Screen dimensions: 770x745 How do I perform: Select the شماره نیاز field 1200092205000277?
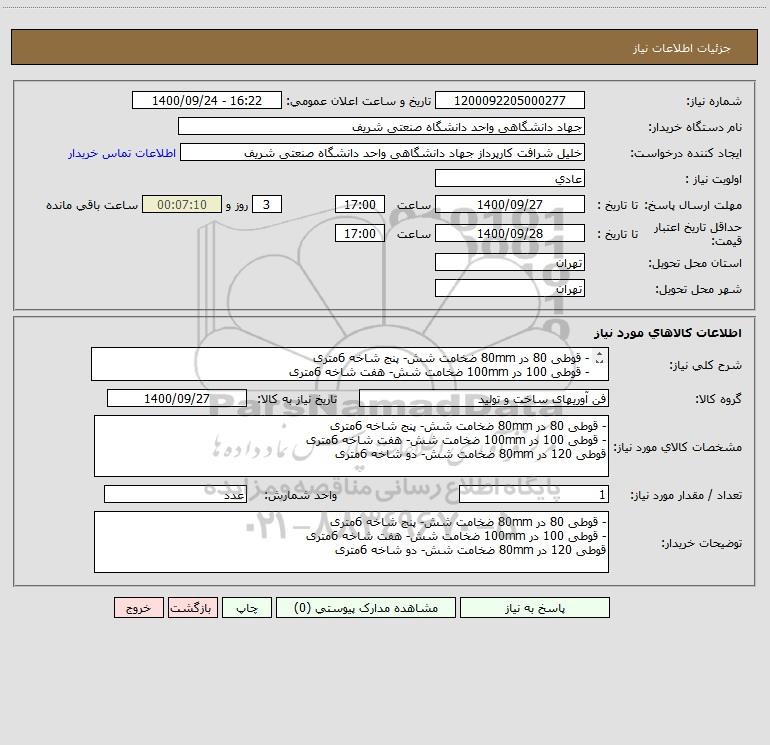[x=510, y=100]
